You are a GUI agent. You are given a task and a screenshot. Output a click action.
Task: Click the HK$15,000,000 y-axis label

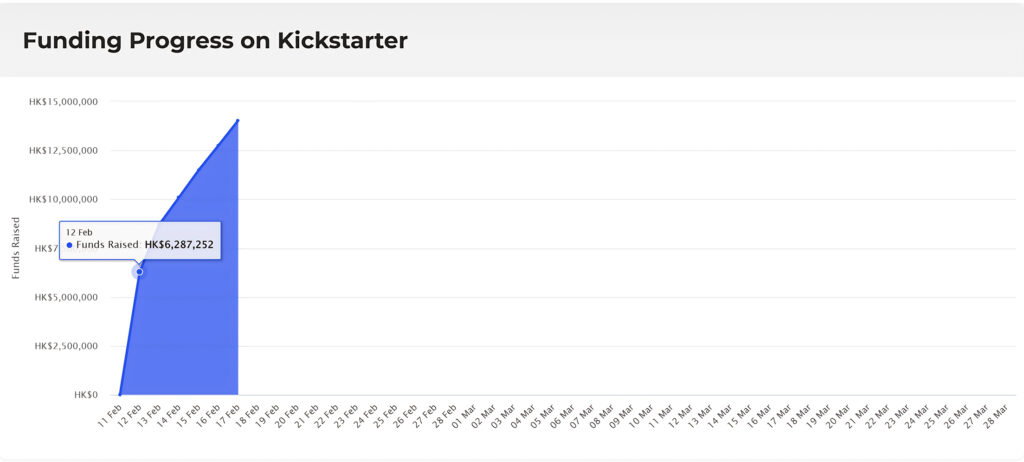[x=63, y=102]
